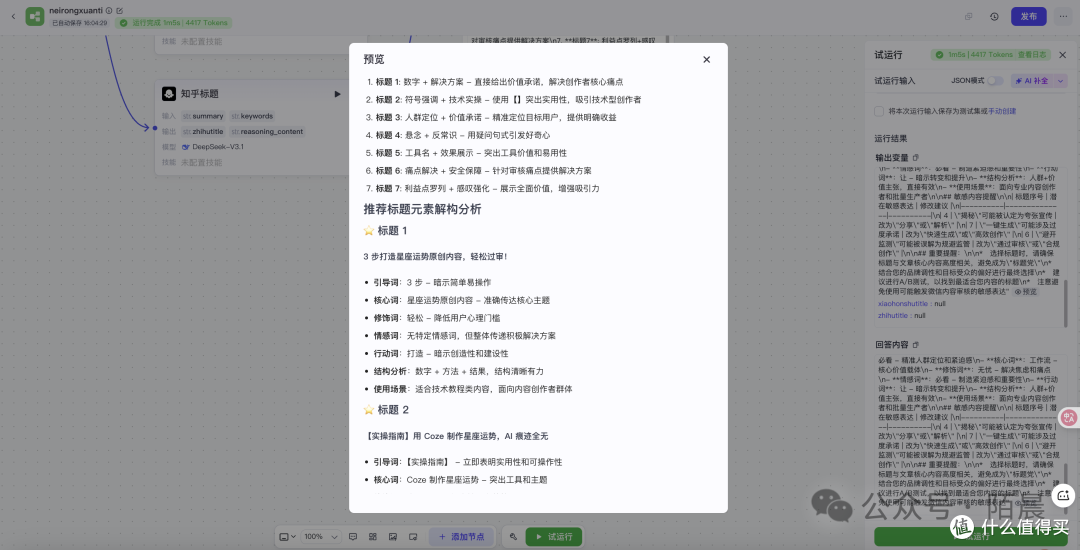1080x550 pixels.
Task: Open info icon next to neirongxuanti
Action: click(x=109, y=10)
